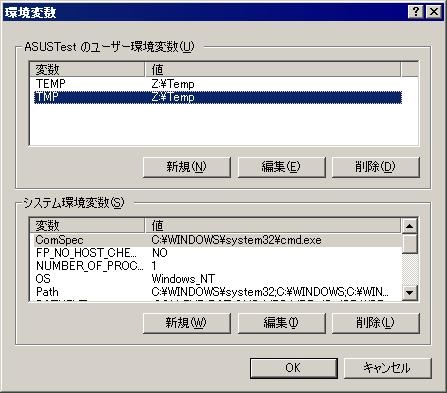
Task: Confirm with the OK button
Action: (293, 368)
